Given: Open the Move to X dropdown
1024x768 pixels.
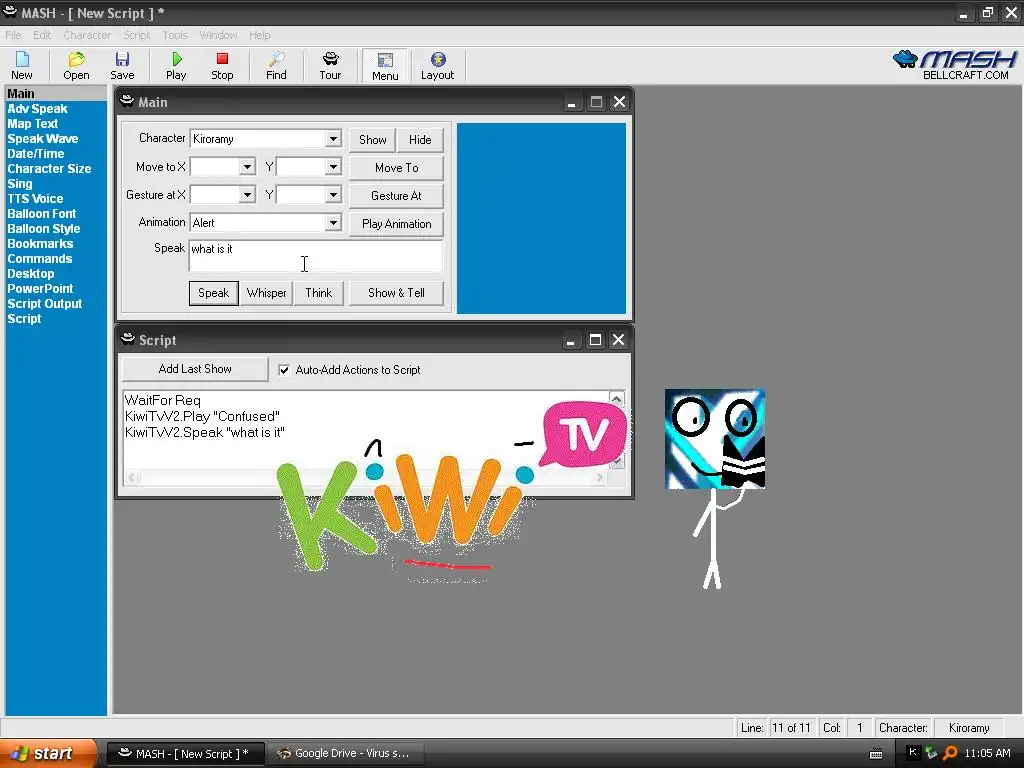Looking at the screenshot, I should (247, 167).
